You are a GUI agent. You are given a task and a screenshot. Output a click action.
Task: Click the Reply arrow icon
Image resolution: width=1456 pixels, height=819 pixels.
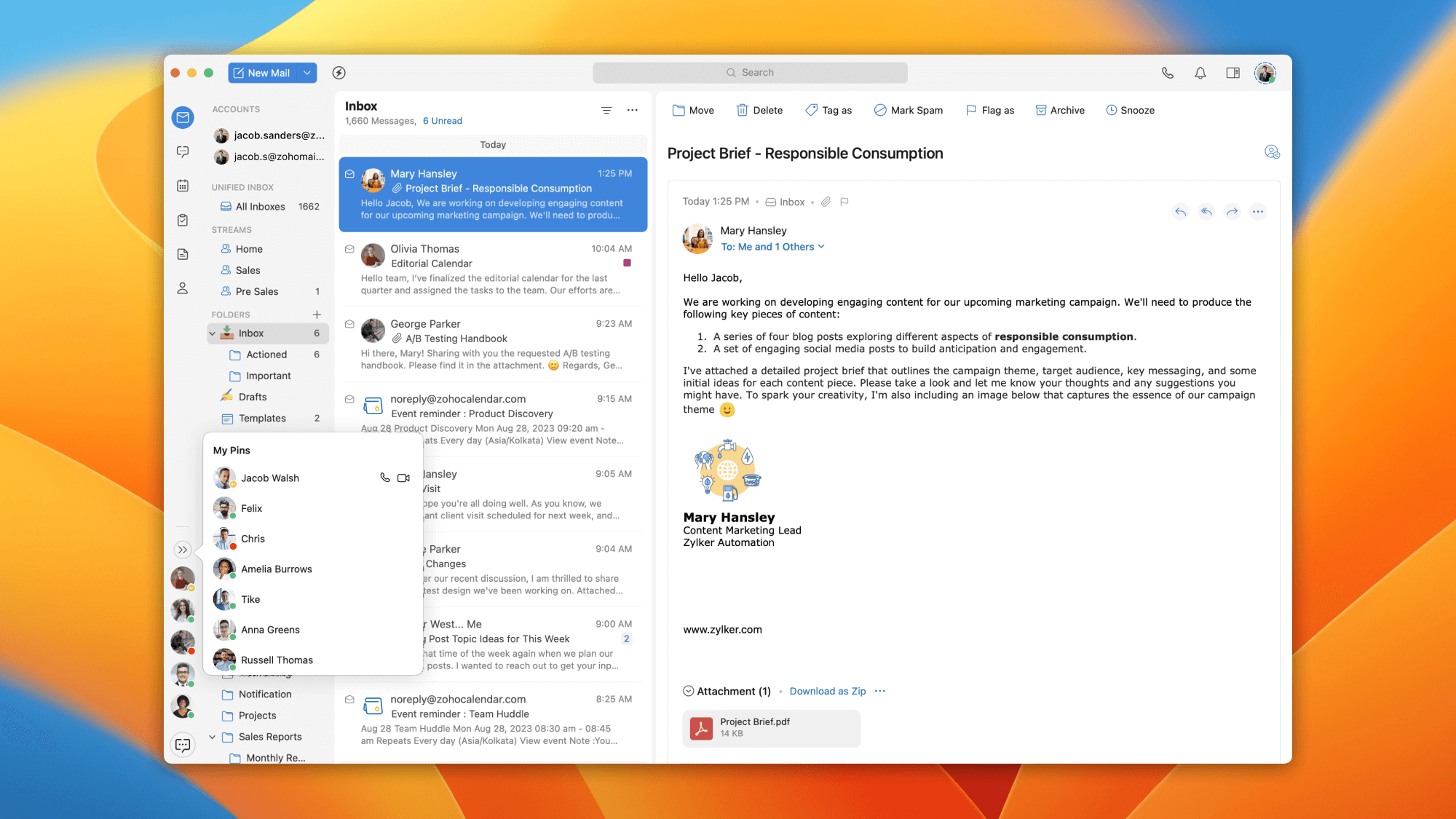coord(1181,212)
